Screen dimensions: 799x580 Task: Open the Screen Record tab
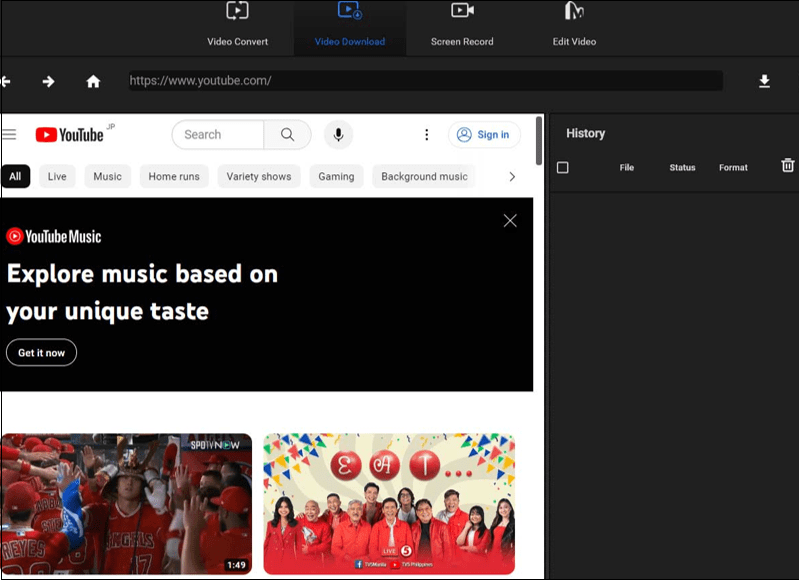click(x=462, y=25)
